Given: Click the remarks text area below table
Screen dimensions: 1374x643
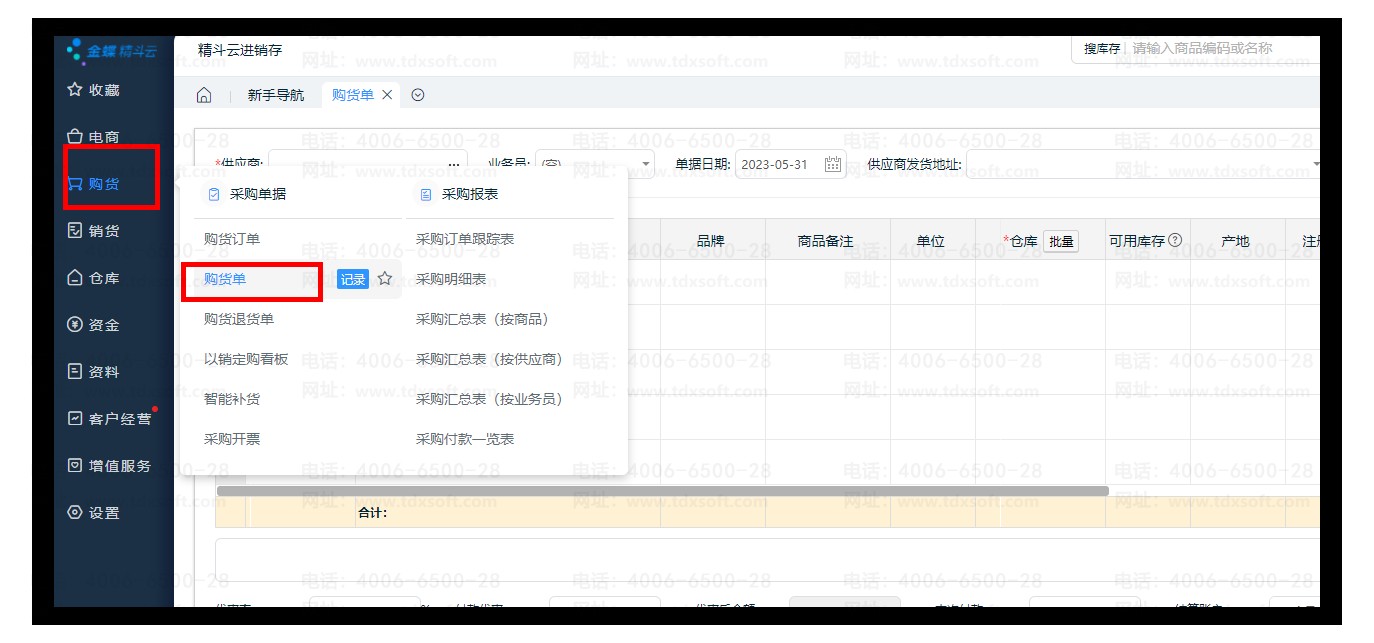Looking at the screenshot, I should pos(767,558).
